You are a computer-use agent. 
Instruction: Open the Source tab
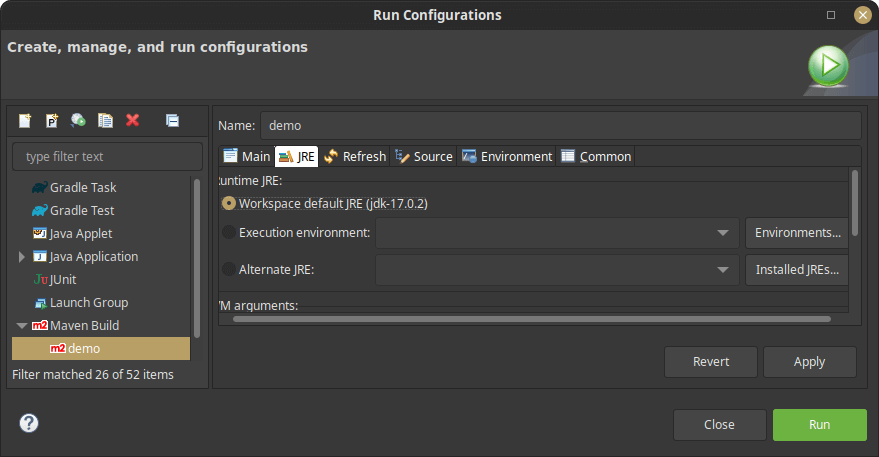(424, 156)
